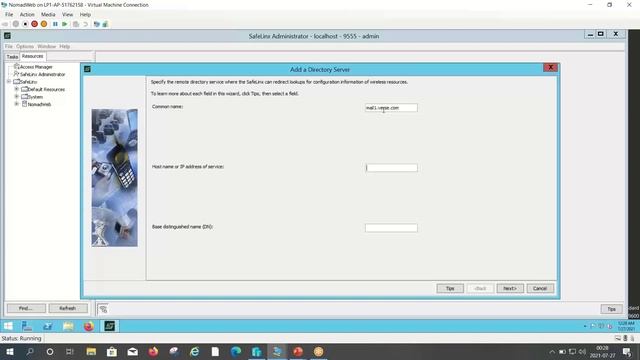640x360 pixels.
Task: Open File Explorer in guest taskbar
Action: pos(68,326)
